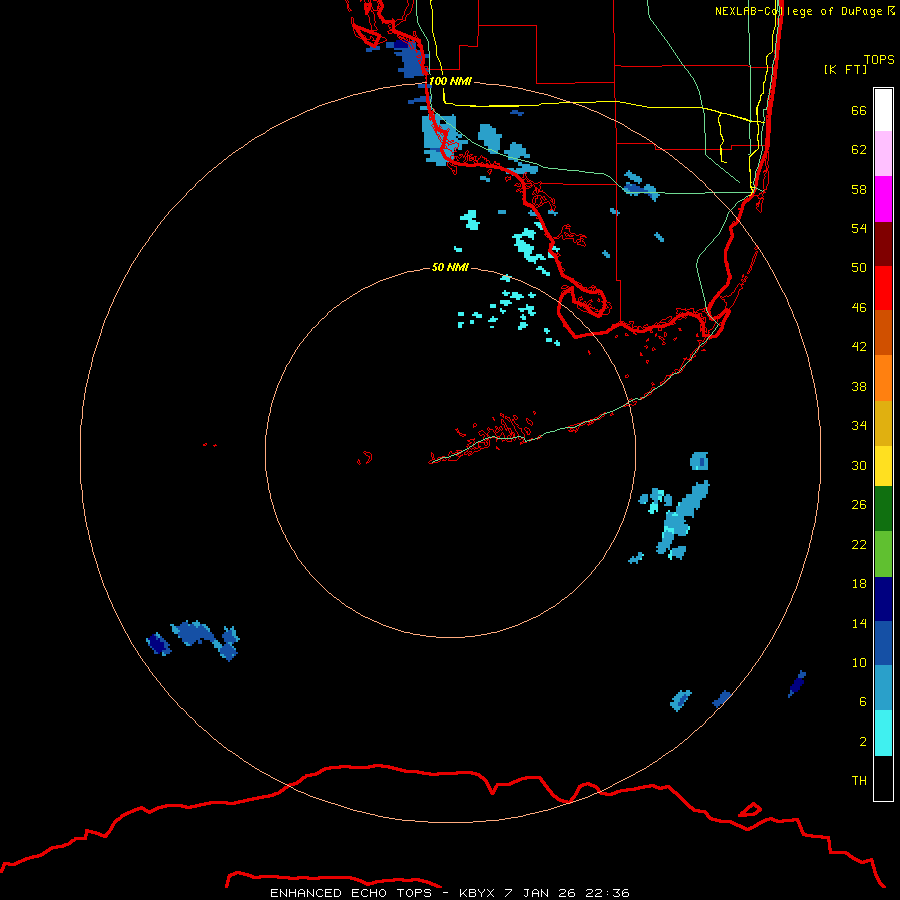
Task: Click the legend value 58
Action: (x=859, y=189)
